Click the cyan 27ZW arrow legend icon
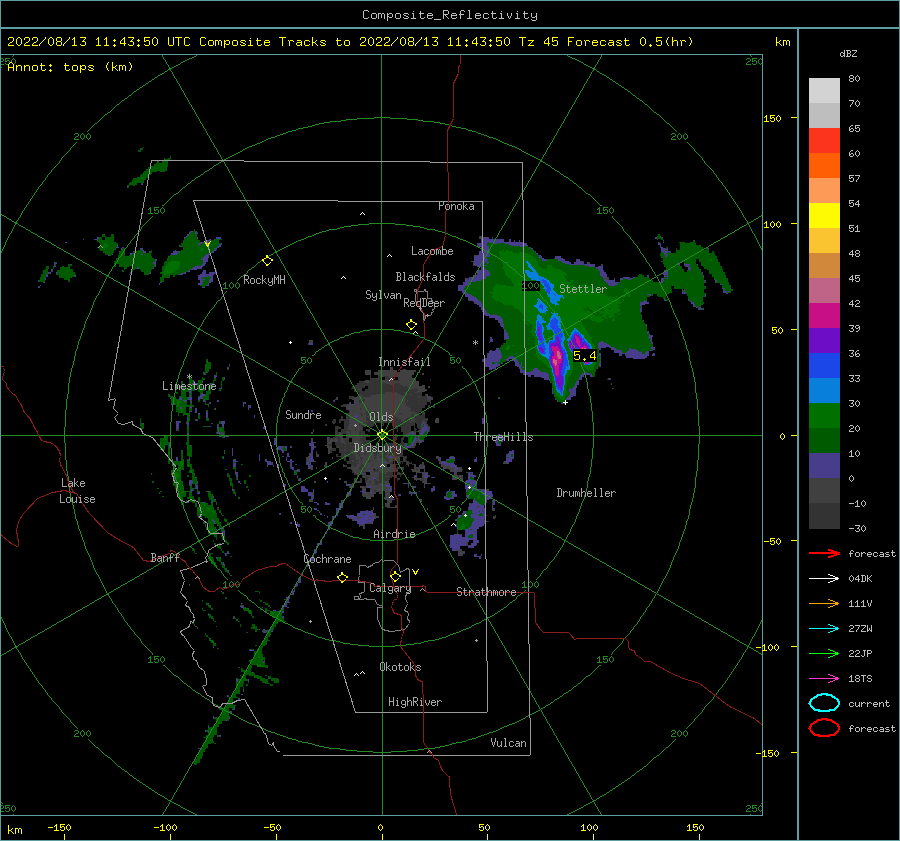The height and width of the screenshot is (841, 900). click(824, 629)
